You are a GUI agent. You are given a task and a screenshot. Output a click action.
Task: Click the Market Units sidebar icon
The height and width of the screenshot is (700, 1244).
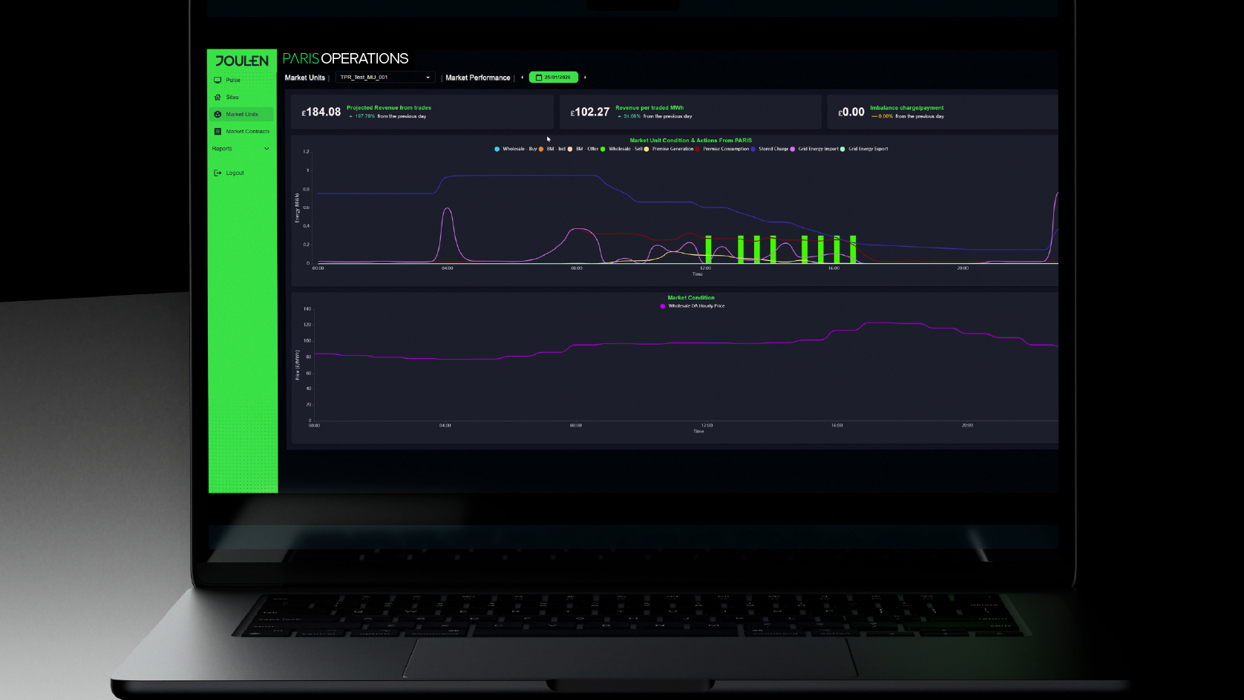pos(218,114)
